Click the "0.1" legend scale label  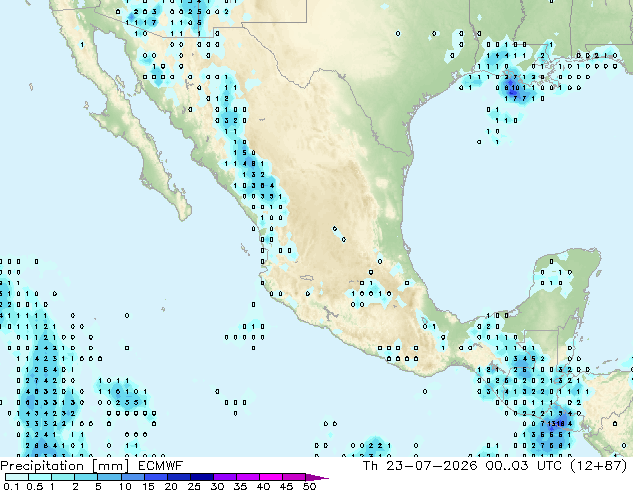pyautogui.click(x=11, y=486)
